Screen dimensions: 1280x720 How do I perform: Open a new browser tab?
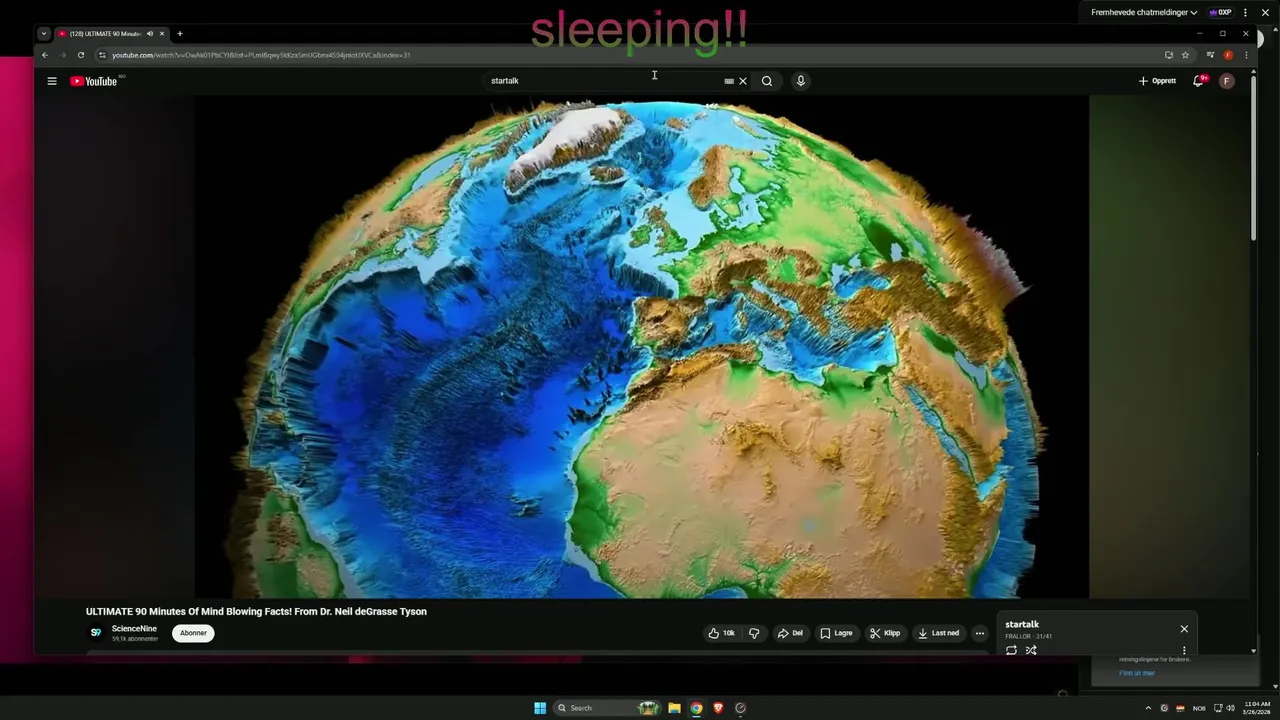coord(180,34)
